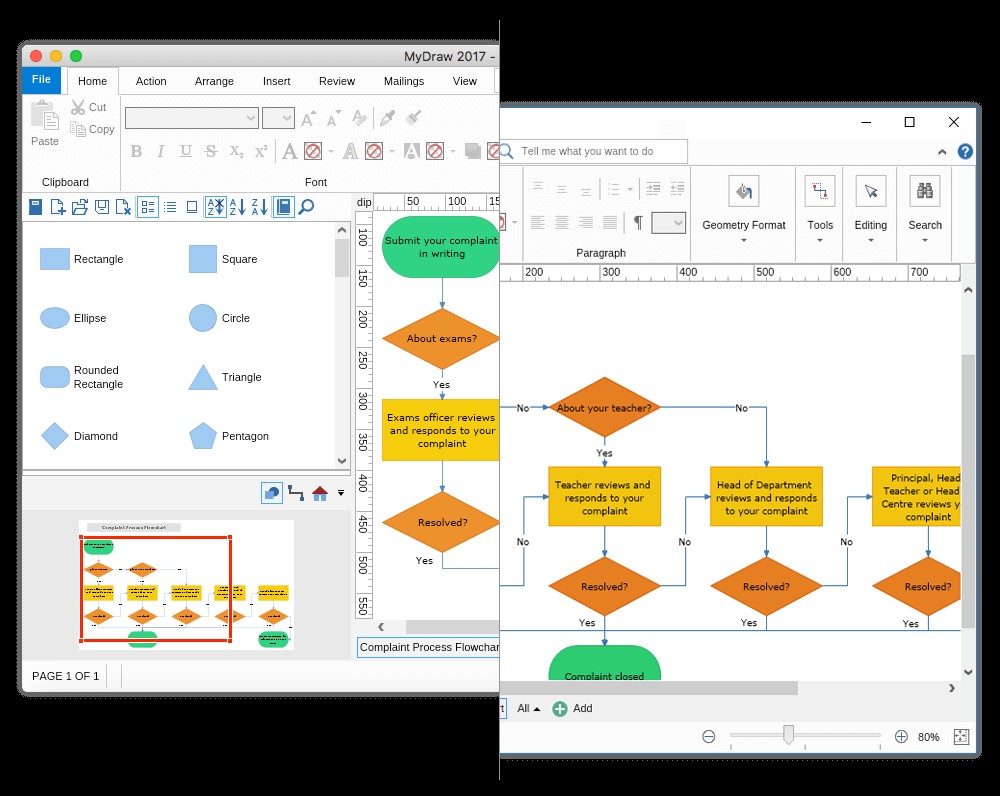Viewport: 1000px width, 796px height.
Task: Open the text outline color dropdown arrow
Action: pos(392,151)
